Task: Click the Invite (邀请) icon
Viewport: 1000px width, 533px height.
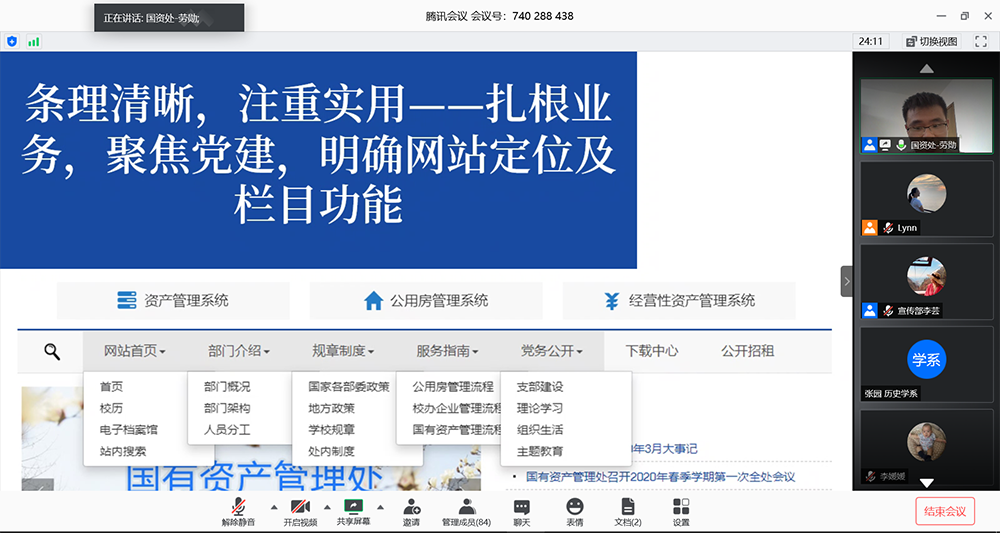Action: coord(411,511)
